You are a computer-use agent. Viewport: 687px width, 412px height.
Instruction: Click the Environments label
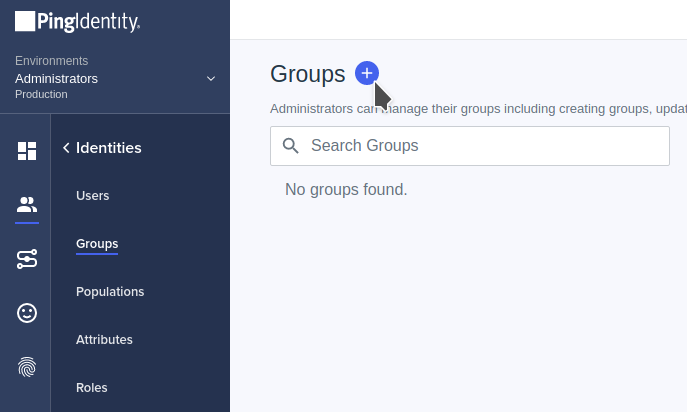52,60
